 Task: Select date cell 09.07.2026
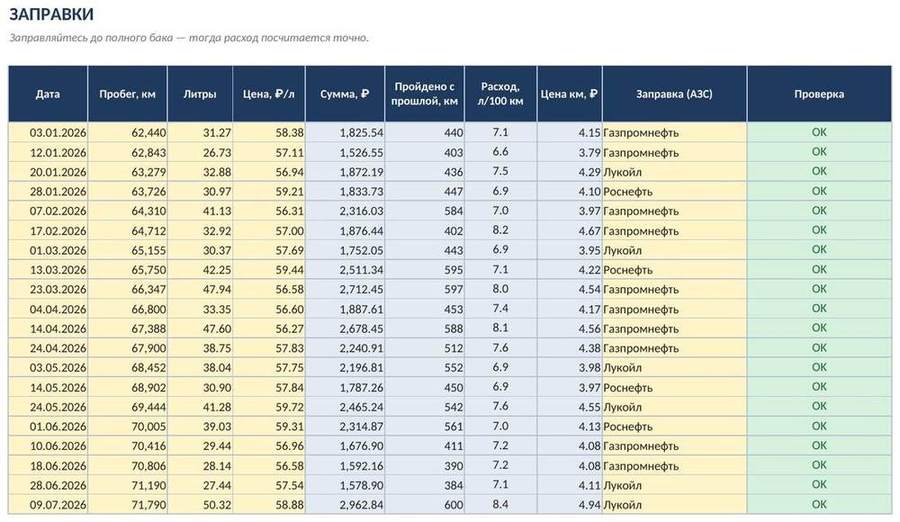click(48, 505)
